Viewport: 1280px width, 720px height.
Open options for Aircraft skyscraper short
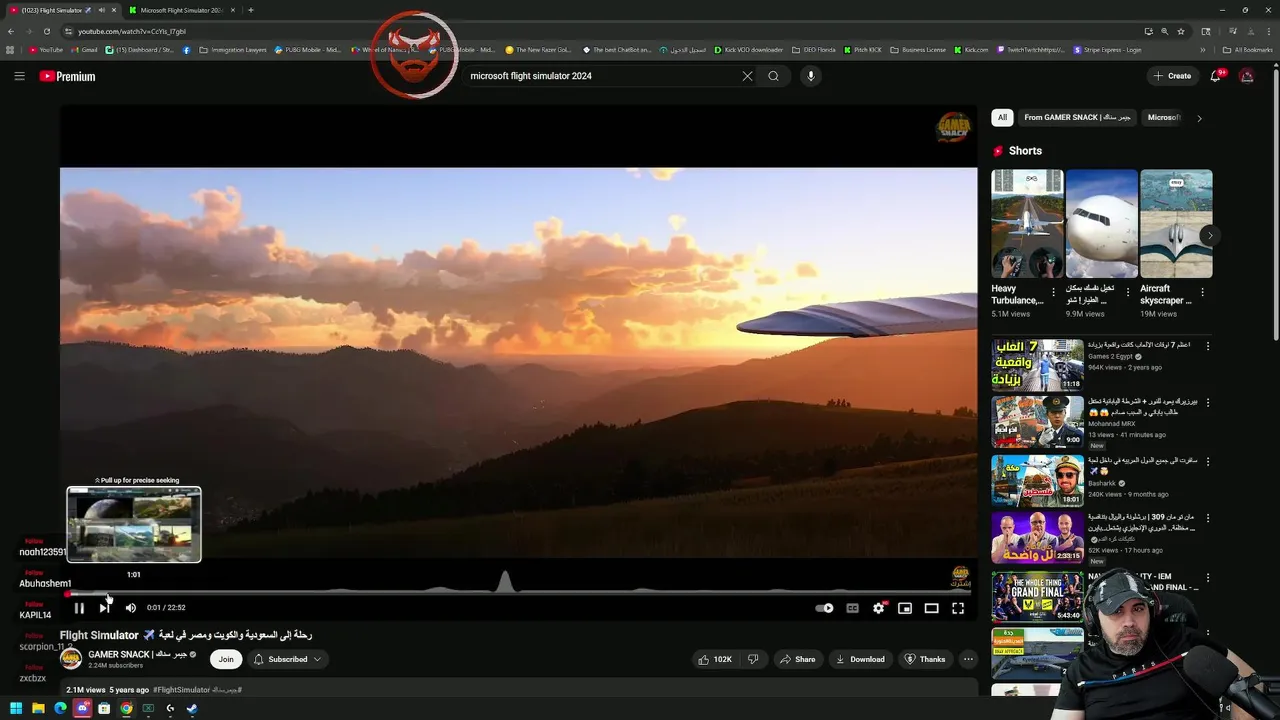(1202, 293)
